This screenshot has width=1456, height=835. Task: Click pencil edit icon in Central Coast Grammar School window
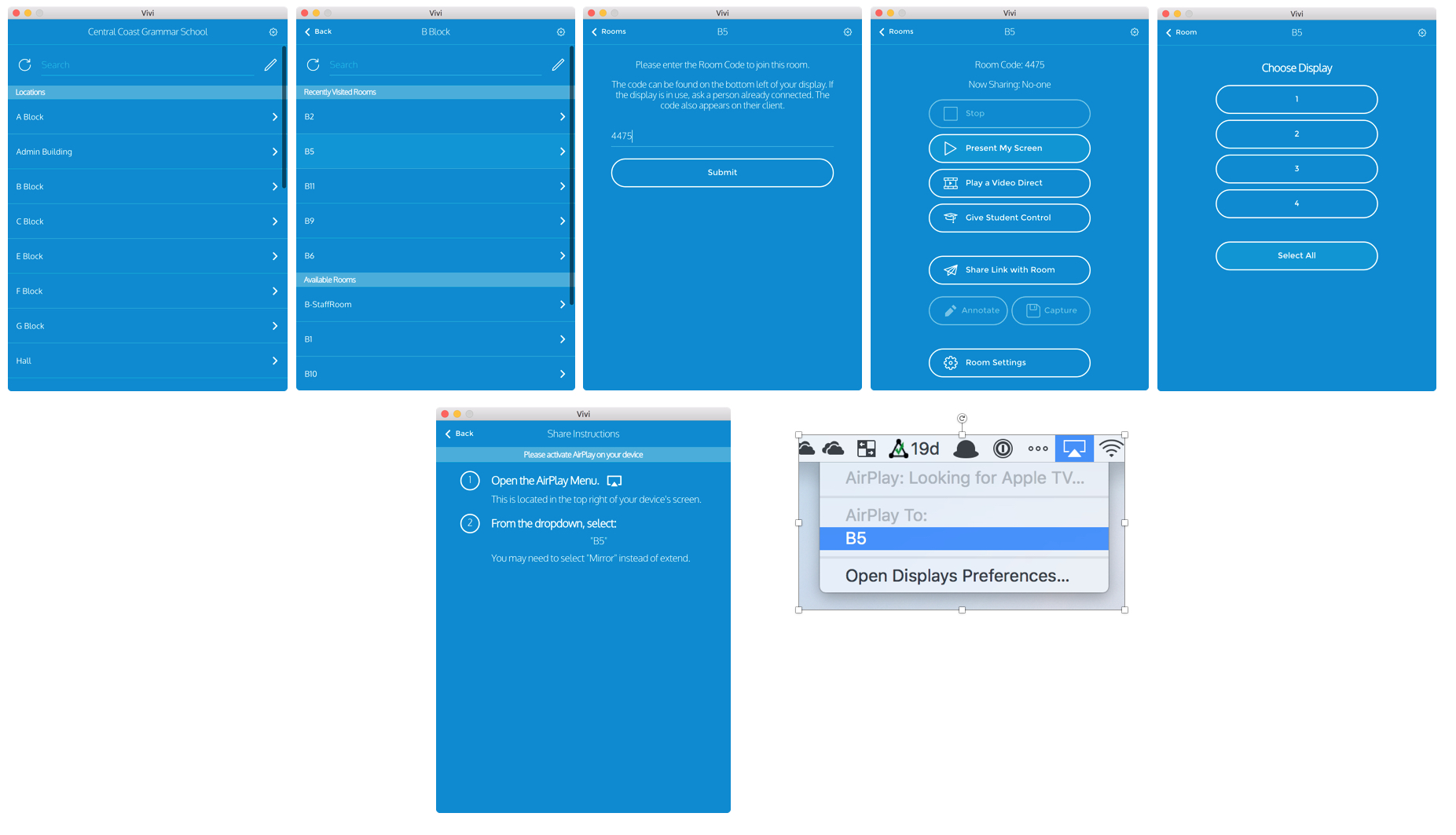(x=270, y=64)
